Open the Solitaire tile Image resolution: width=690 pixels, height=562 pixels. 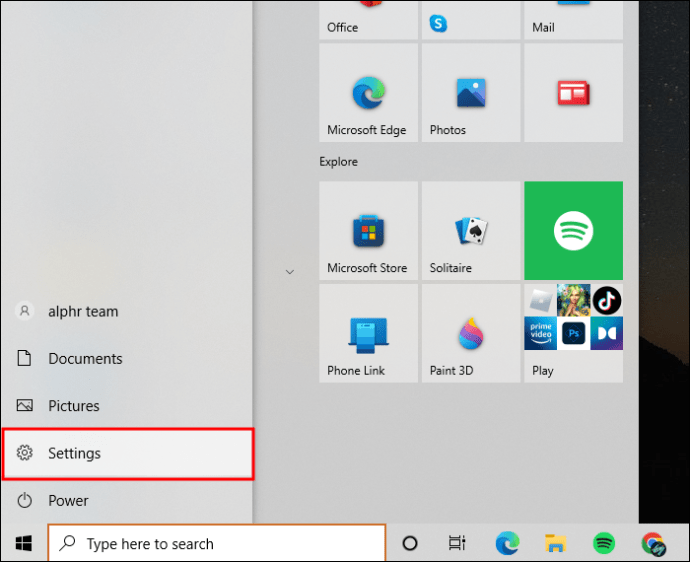point(471,231)
